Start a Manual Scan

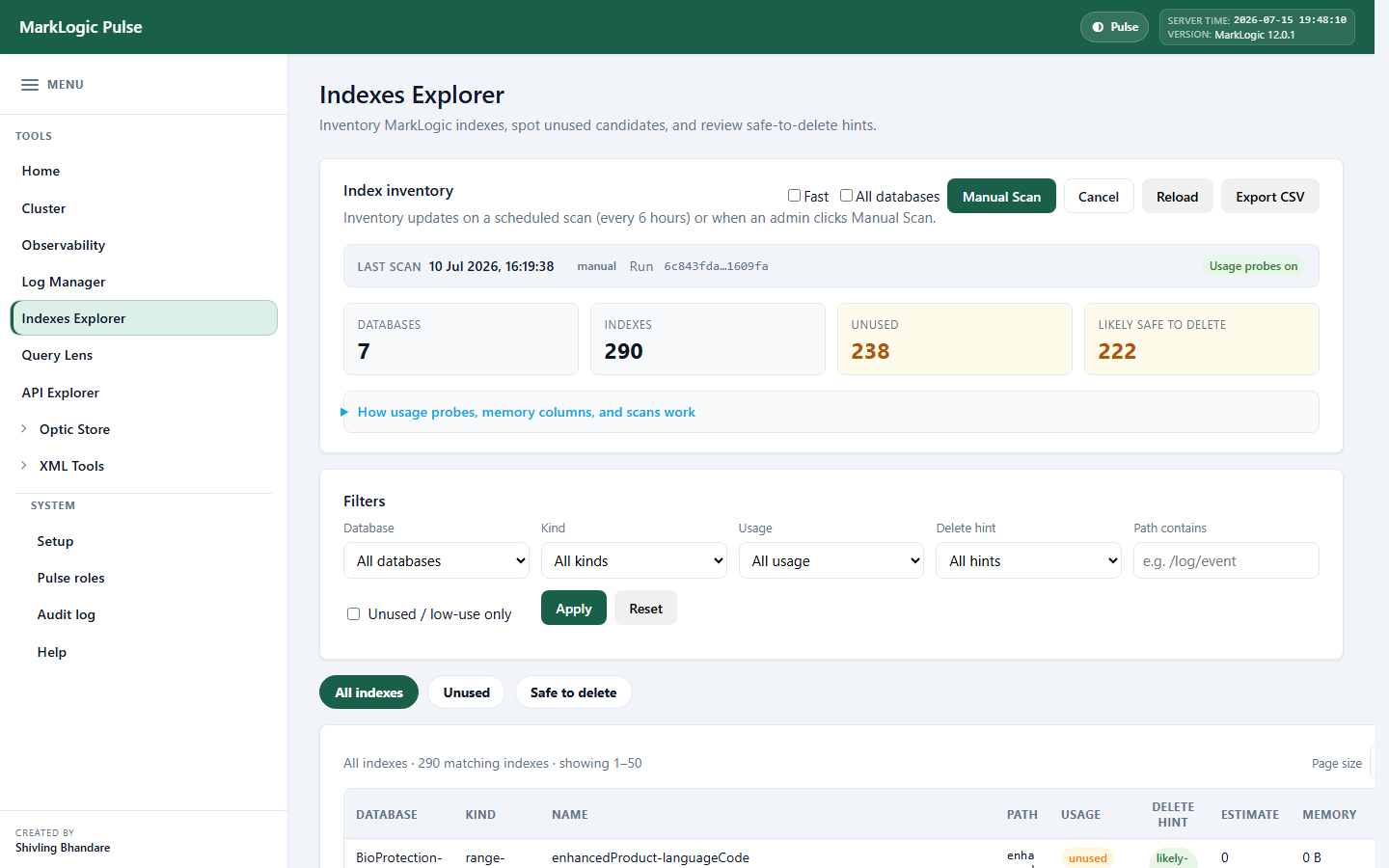(x=1001, y=196)
